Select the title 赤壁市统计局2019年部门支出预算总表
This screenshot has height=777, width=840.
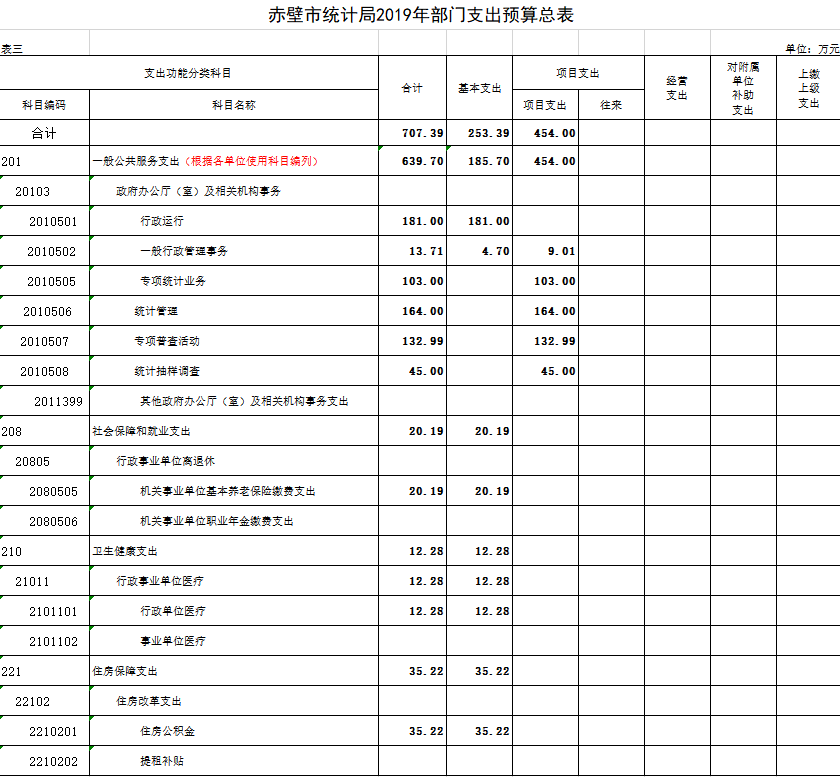[421, 15]
